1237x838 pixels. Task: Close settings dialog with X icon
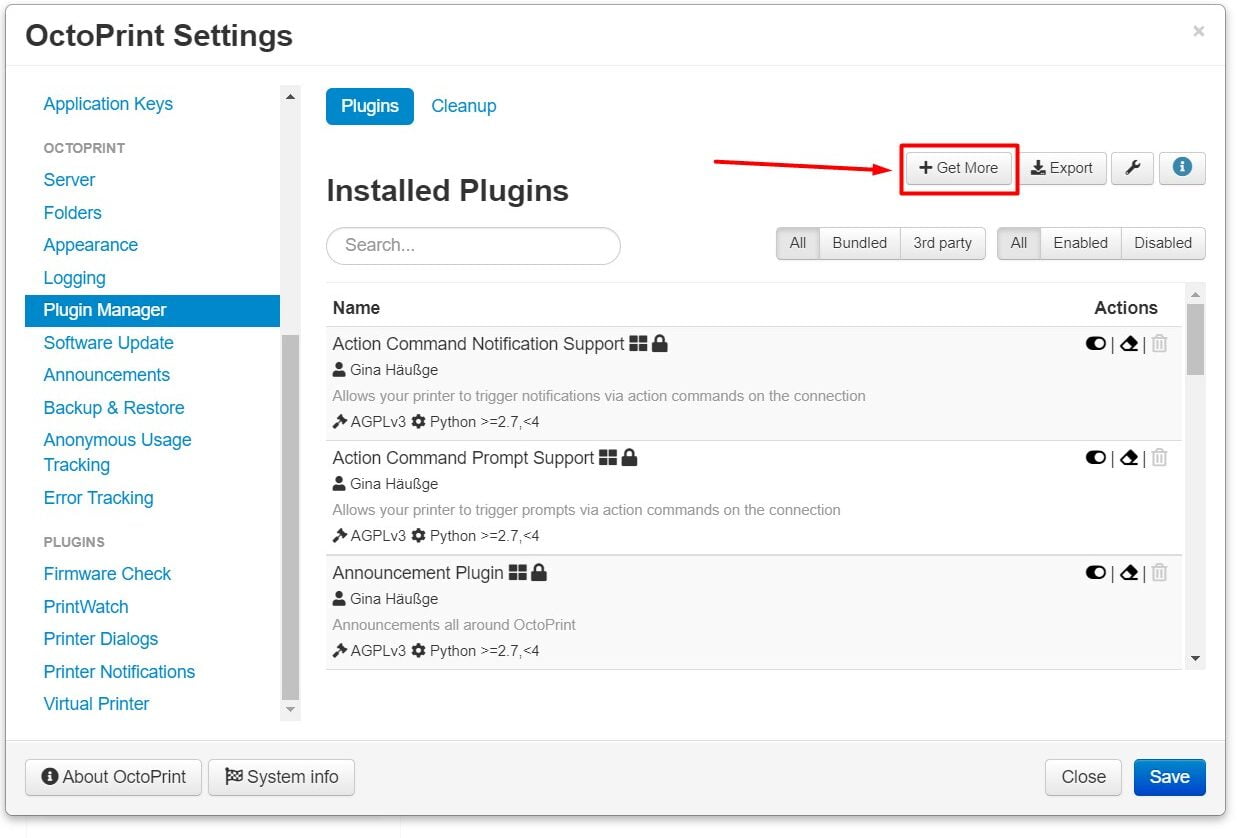[1198, 32]
